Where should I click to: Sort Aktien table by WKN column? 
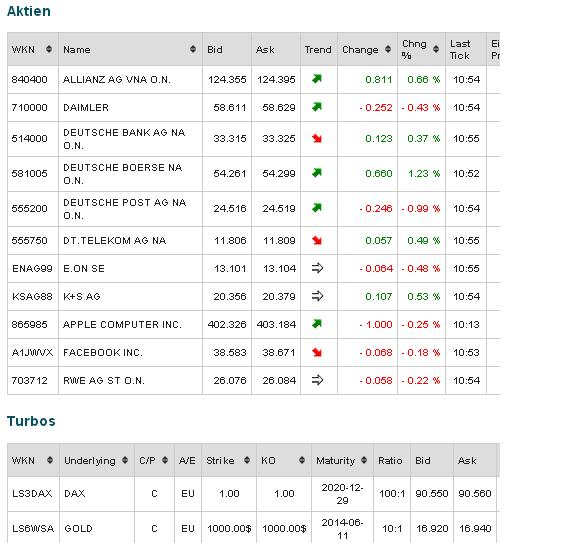click(x=49, y=49)
